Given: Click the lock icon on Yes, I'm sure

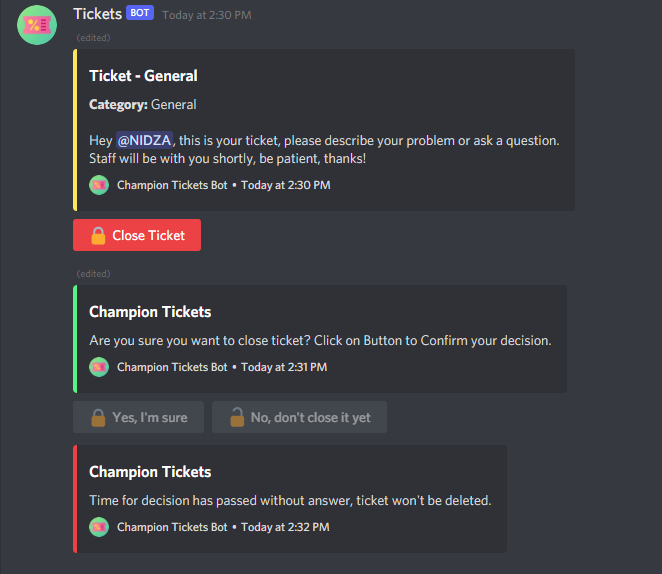Looking at the screenshot, I should coord(98,417).
